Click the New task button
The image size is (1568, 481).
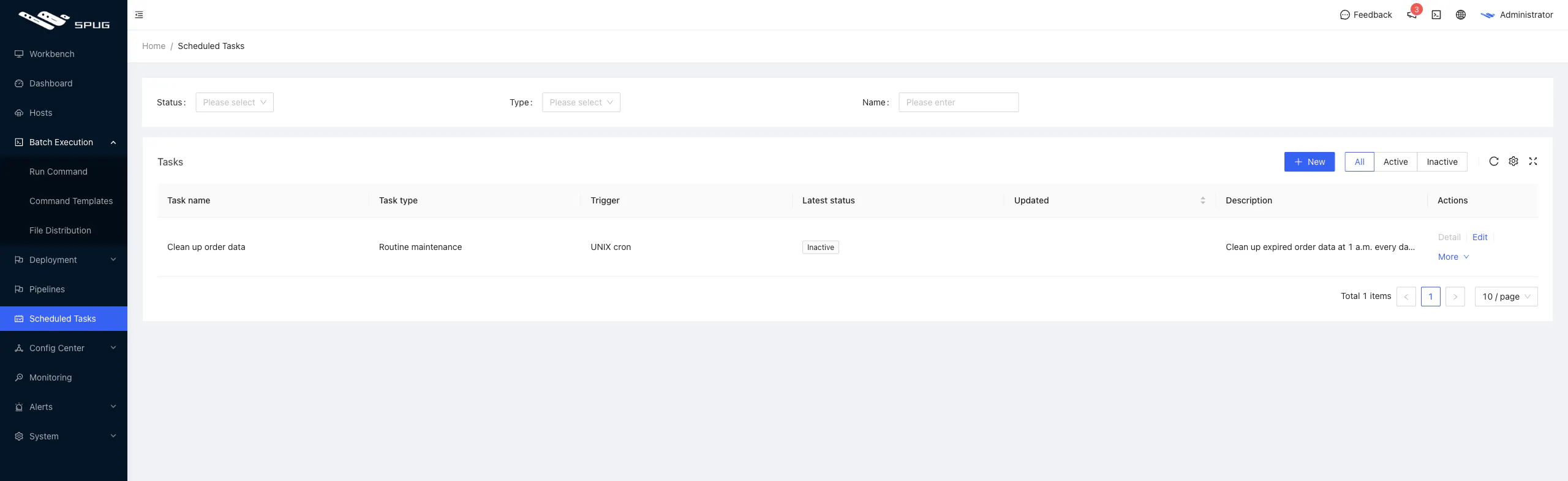coord(1310,162)
